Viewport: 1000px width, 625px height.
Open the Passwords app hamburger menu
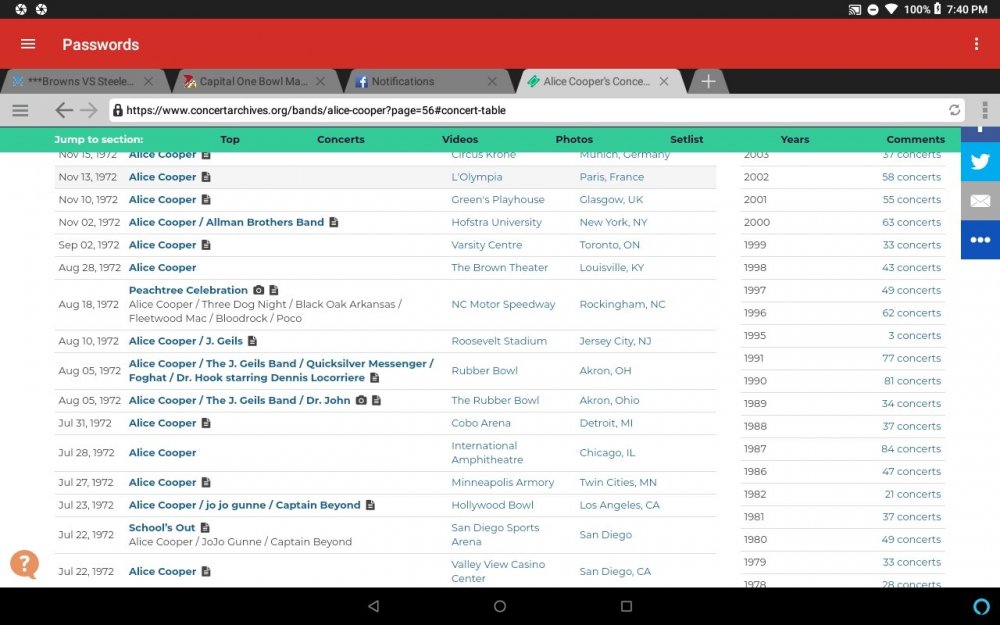(28, 44)
